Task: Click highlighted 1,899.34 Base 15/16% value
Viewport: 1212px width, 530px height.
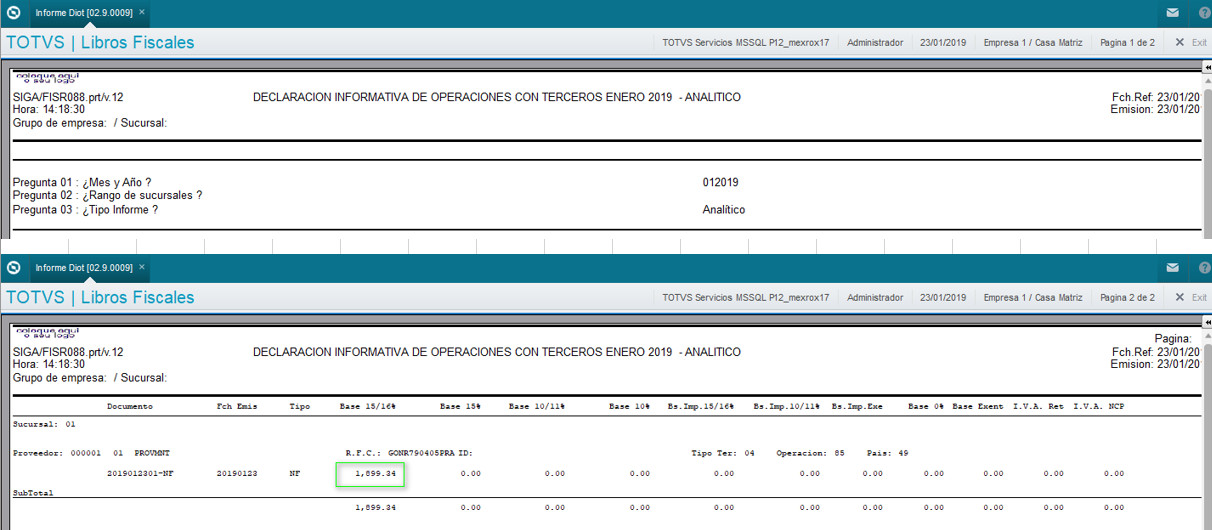Action: 370,474
